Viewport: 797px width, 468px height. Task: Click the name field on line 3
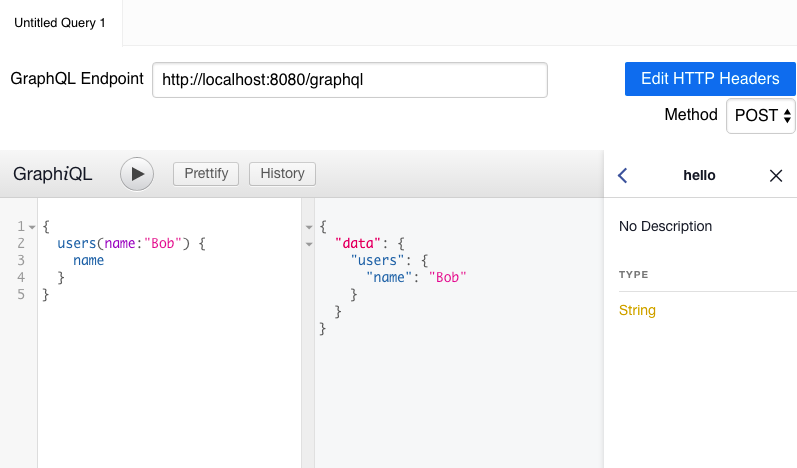pyautogui.click(x=88, y=260)
